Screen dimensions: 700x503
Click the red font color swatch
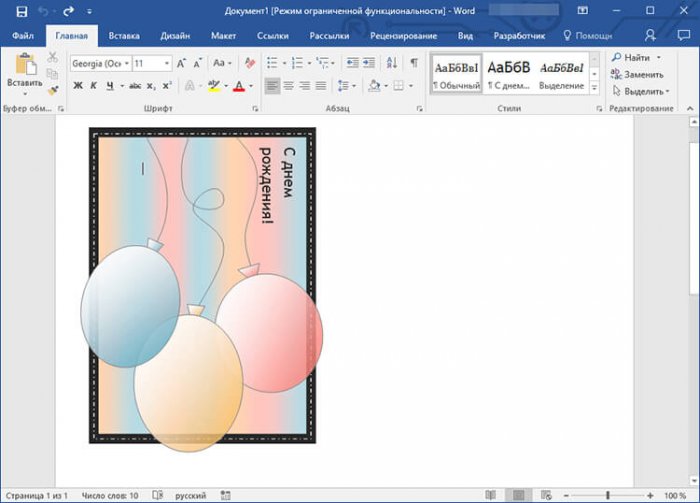pyautogui.click(x=238, y=87)
